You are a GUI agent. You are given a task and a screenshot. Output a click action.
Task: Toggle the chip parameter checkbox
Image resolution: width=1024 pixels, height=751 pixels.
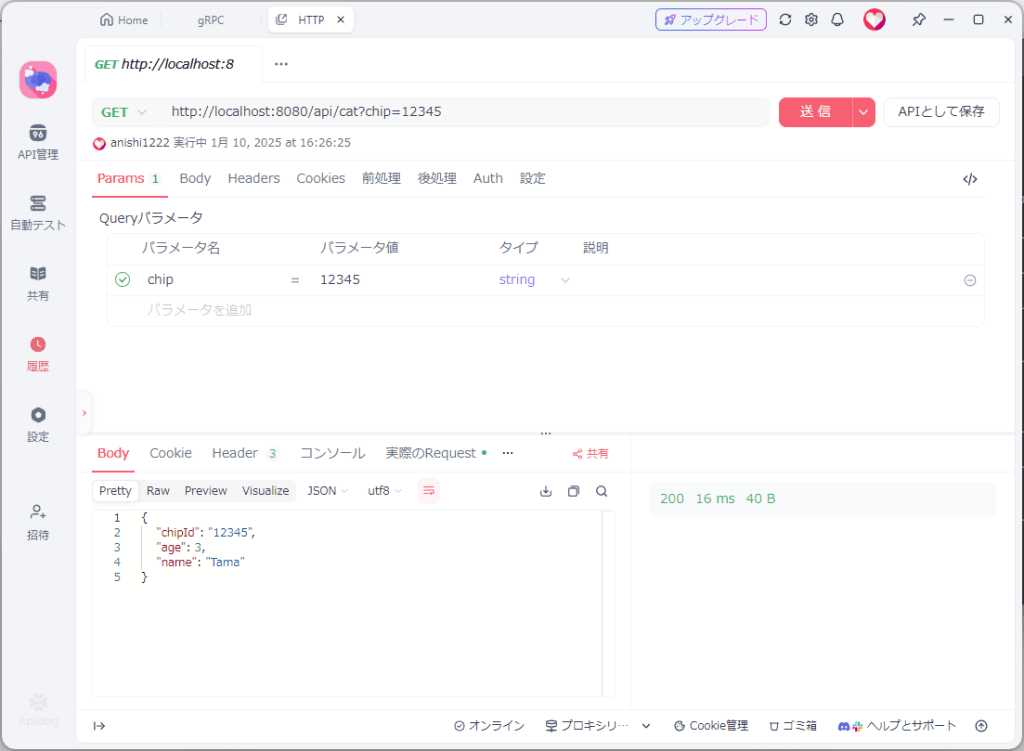click(123, 280)
